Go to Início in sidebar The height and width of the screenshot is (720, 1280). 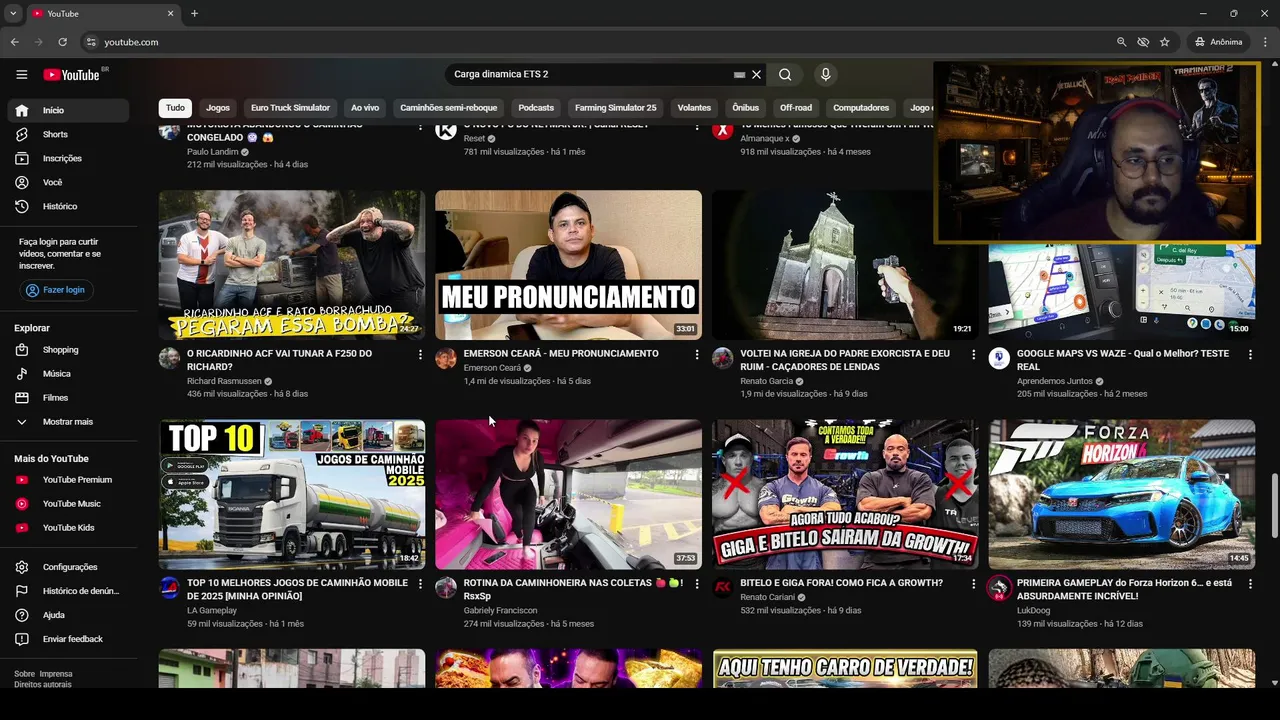pos(68,110)
